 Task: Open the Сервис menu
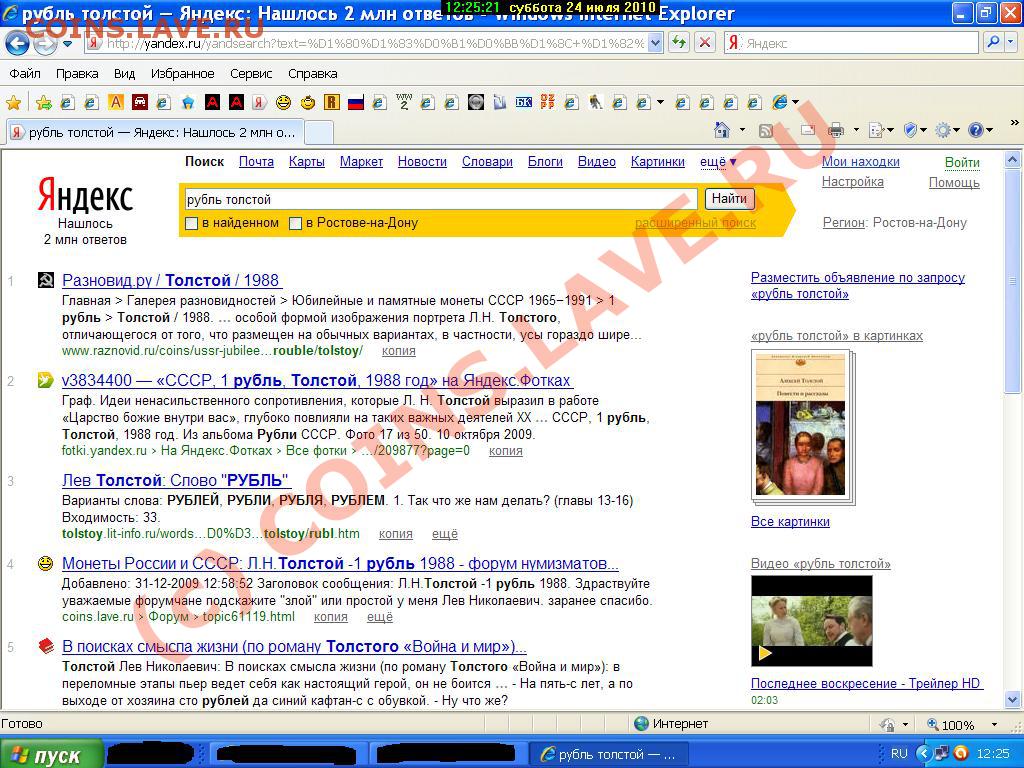(251, 74)
